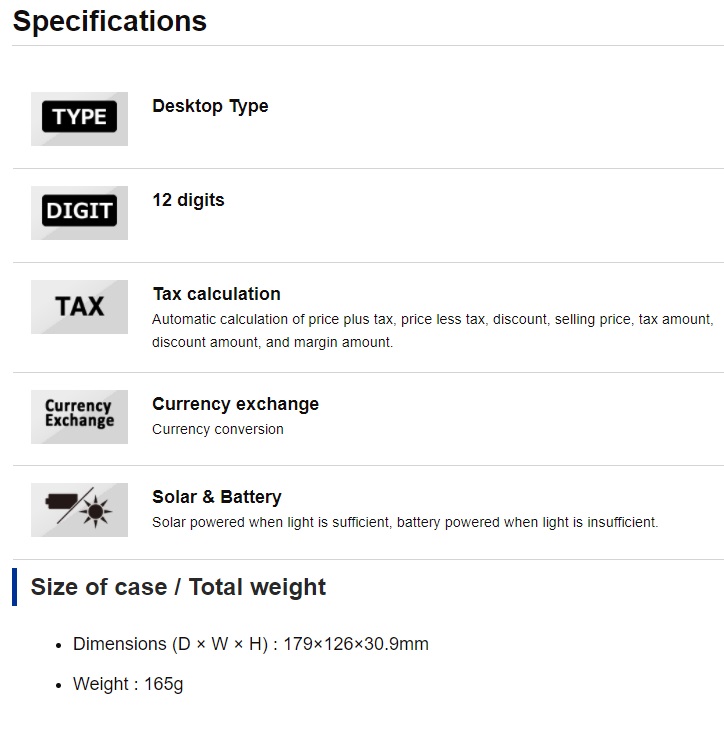Viewport: 724px width, 729px height.
Task: Click the Weight 165g list item
Action: 128,684
